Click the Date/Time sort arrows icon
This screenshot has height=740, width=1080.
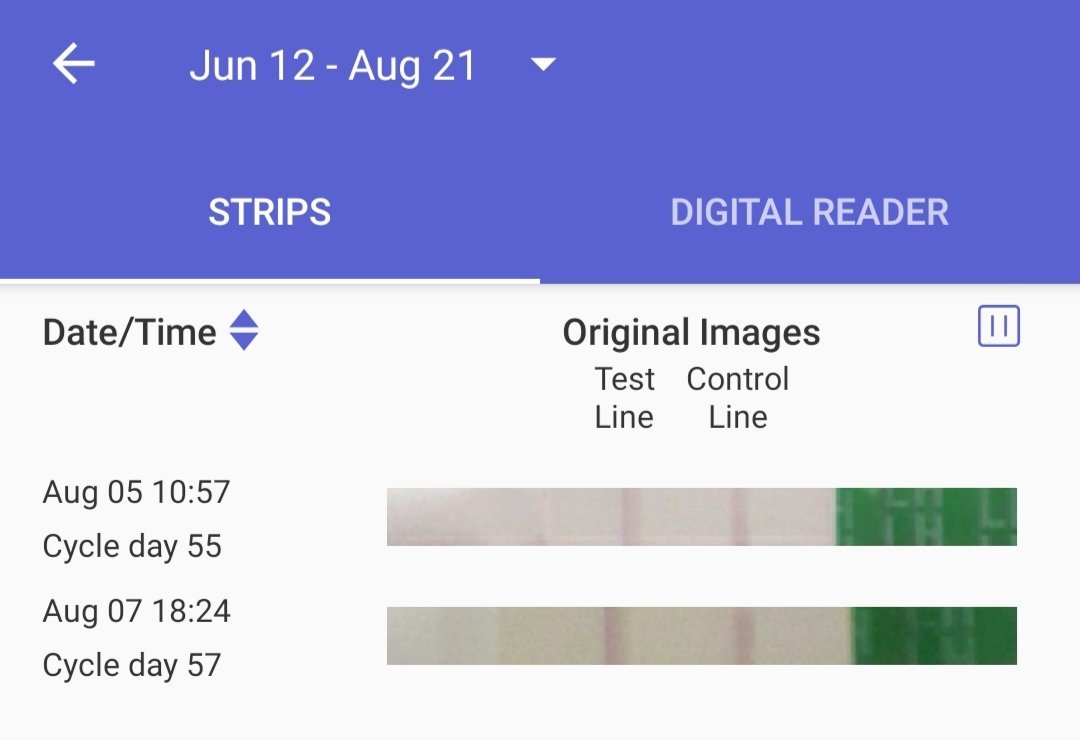tap(244, 330)
